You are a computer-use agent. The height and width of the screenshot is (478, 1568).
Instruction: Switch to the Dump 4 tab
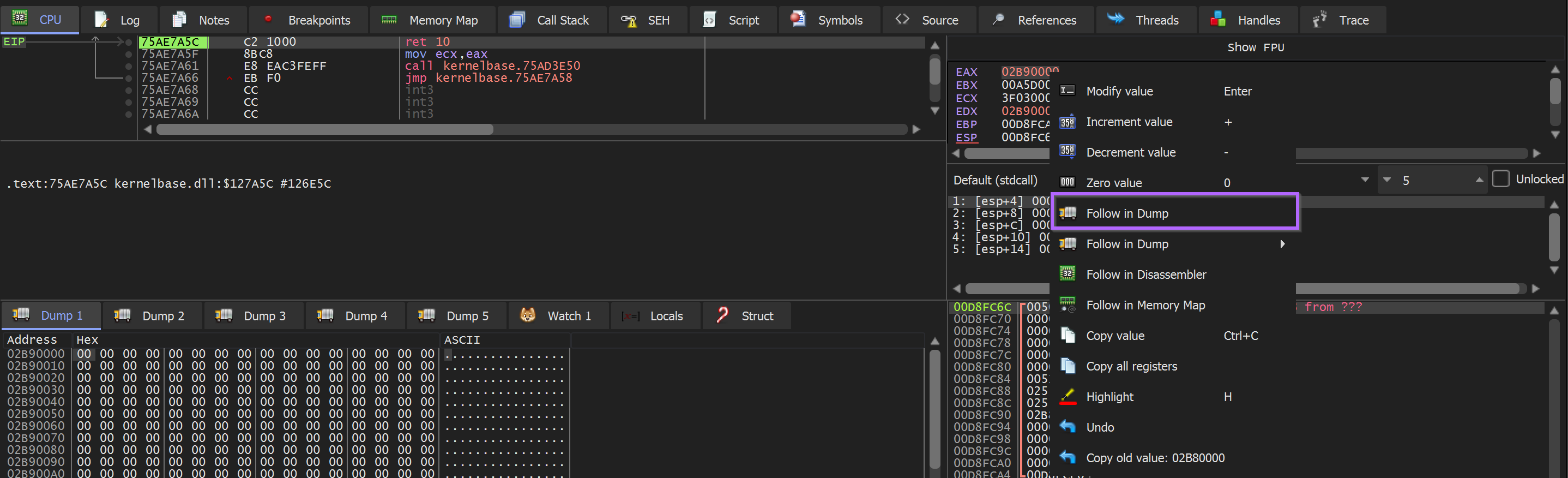(x=355, y=315)
